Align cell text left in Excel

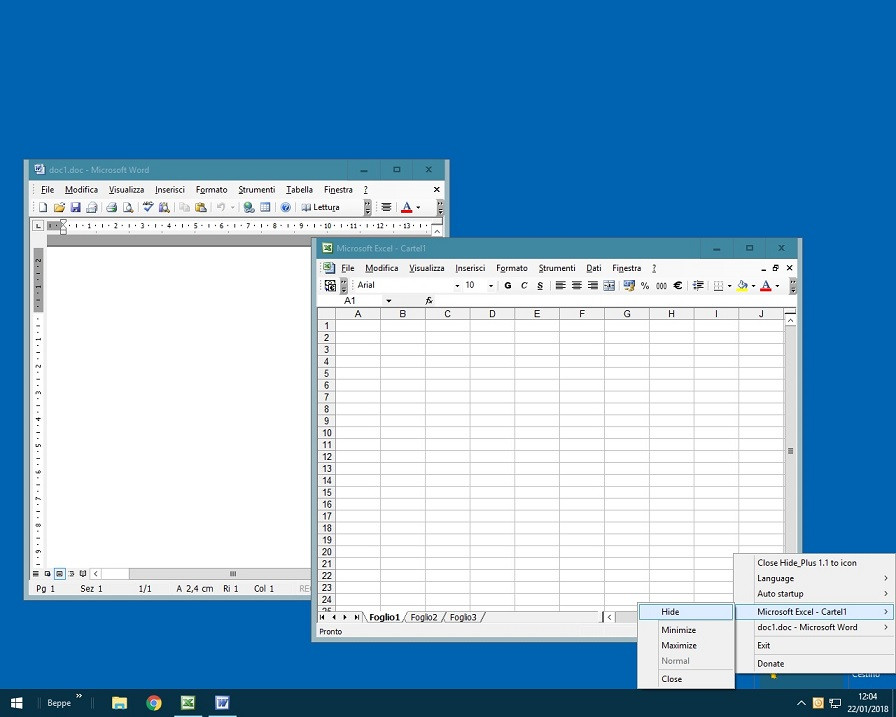point(561,286)
